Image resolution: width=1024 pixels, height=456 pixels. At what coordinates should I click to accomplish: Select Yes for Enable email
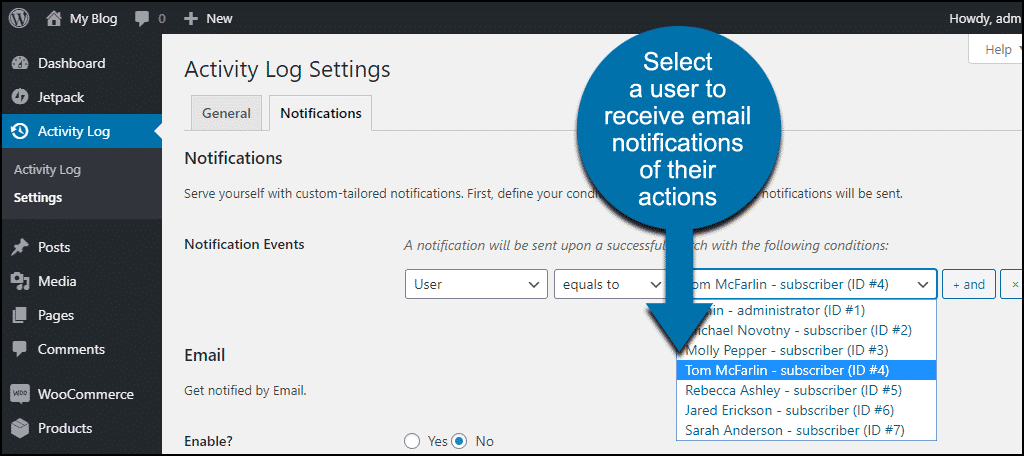coord(412,441)
